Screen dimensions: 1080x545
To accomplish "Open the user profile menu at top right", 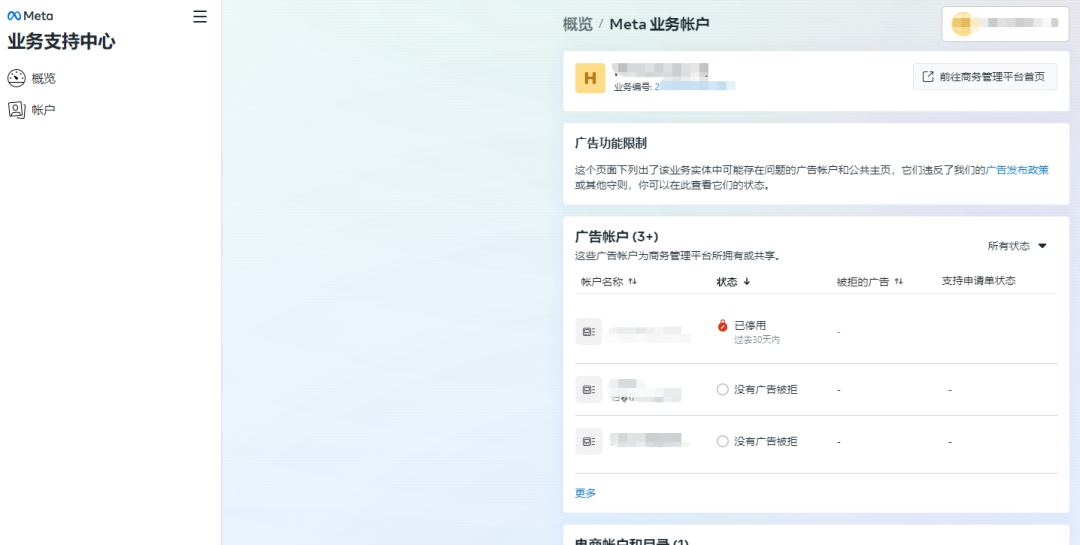I will [1005, 23].
